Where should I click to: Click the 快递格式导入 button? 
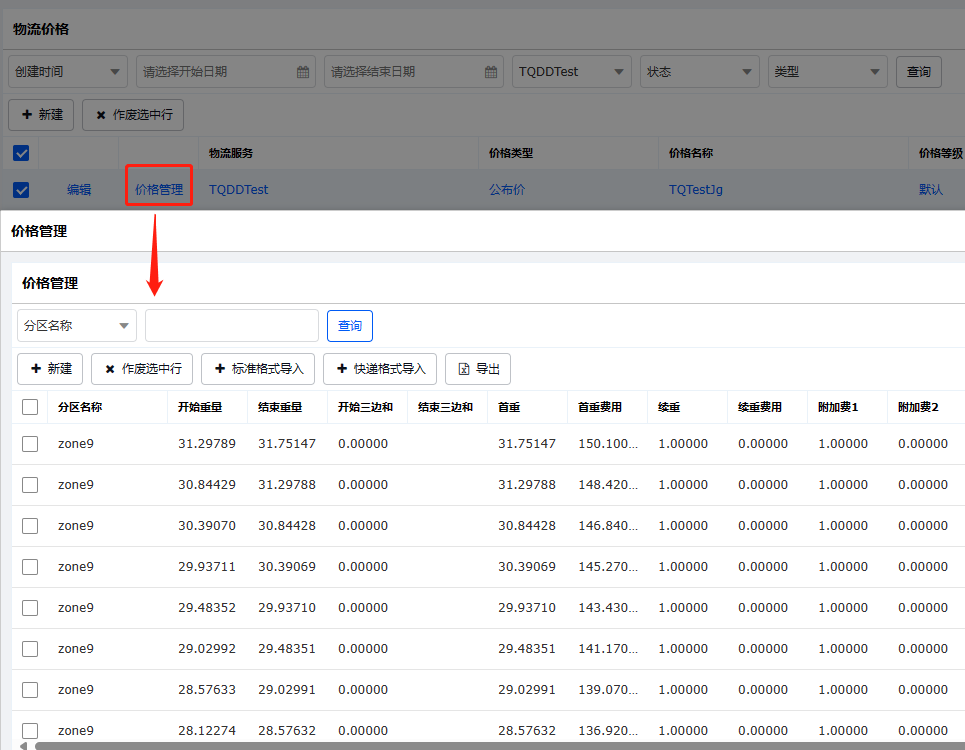coord(380,369)
